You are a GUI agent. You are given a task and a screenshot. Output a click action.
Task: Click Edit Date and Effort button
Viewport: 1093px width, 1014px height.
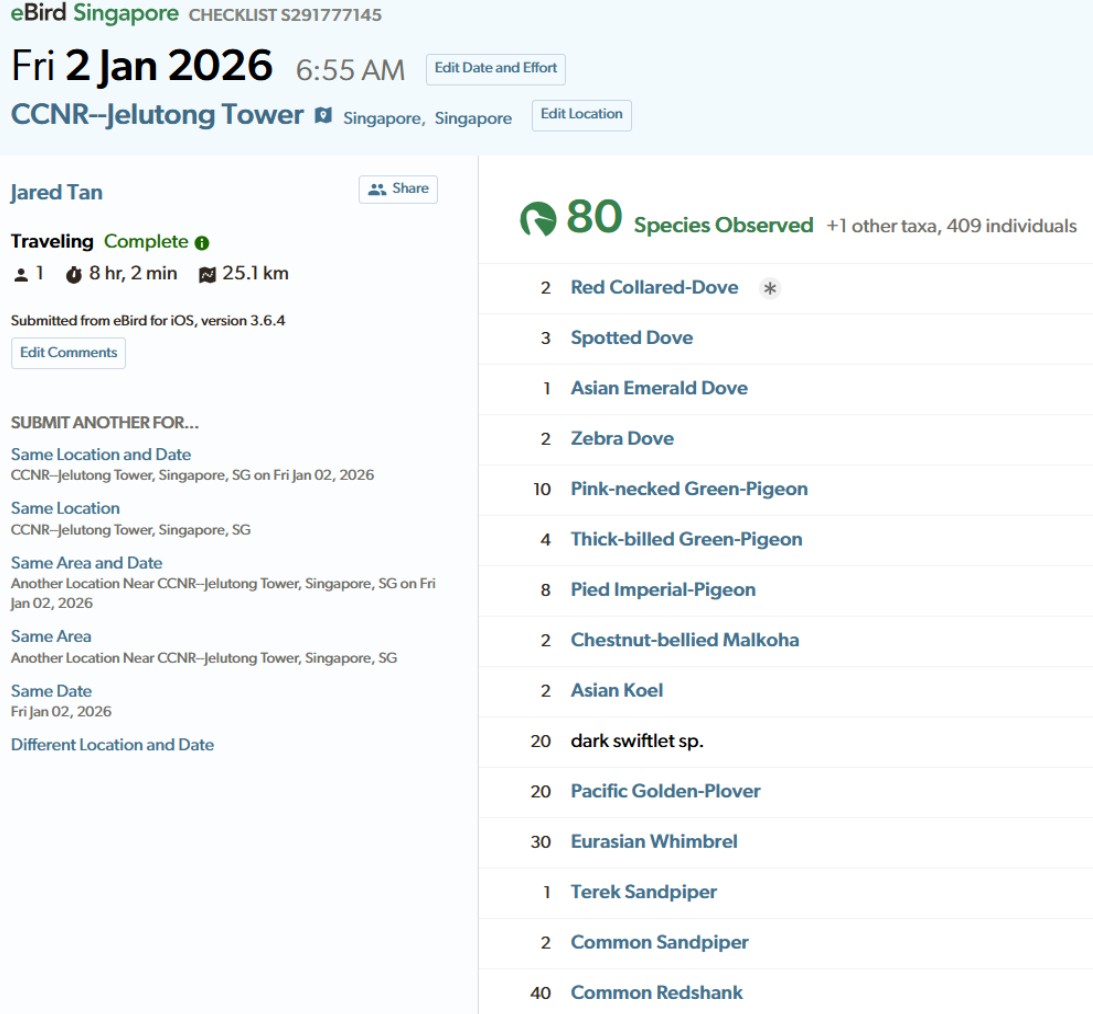(x=496, y=69)
